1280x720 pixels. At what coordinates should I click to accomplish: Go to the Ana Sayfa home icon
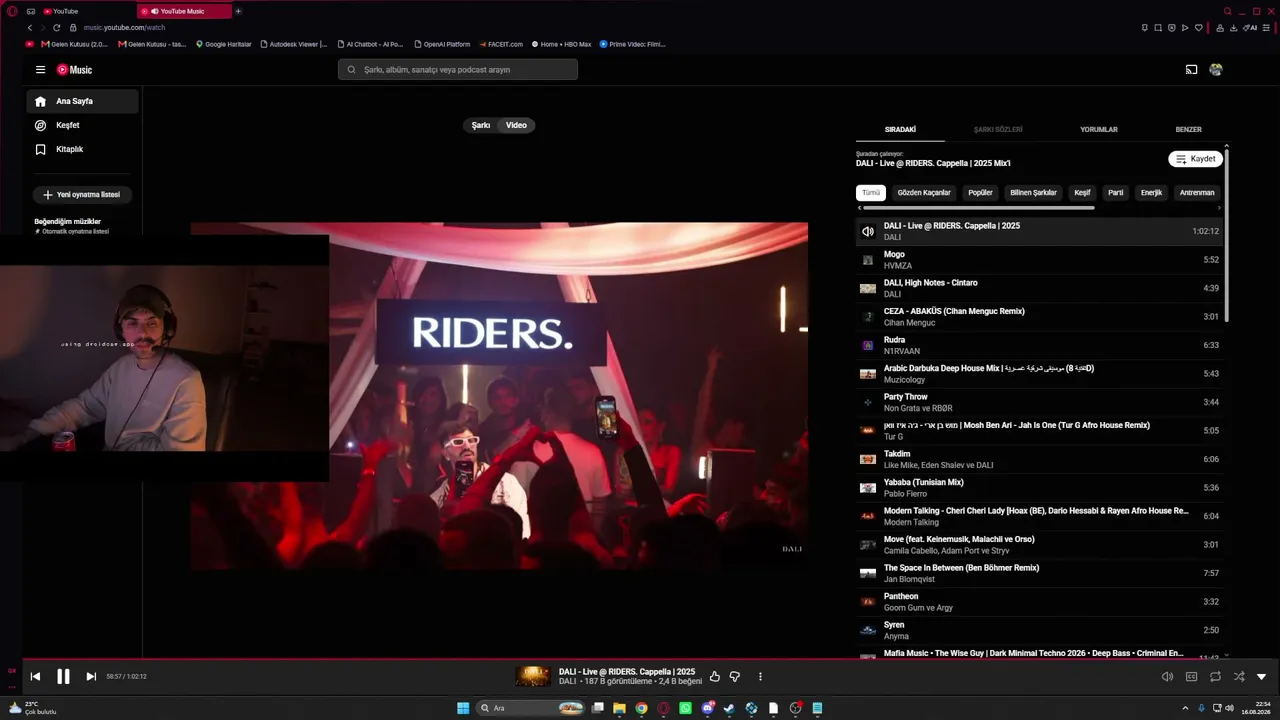pos(41,101)
